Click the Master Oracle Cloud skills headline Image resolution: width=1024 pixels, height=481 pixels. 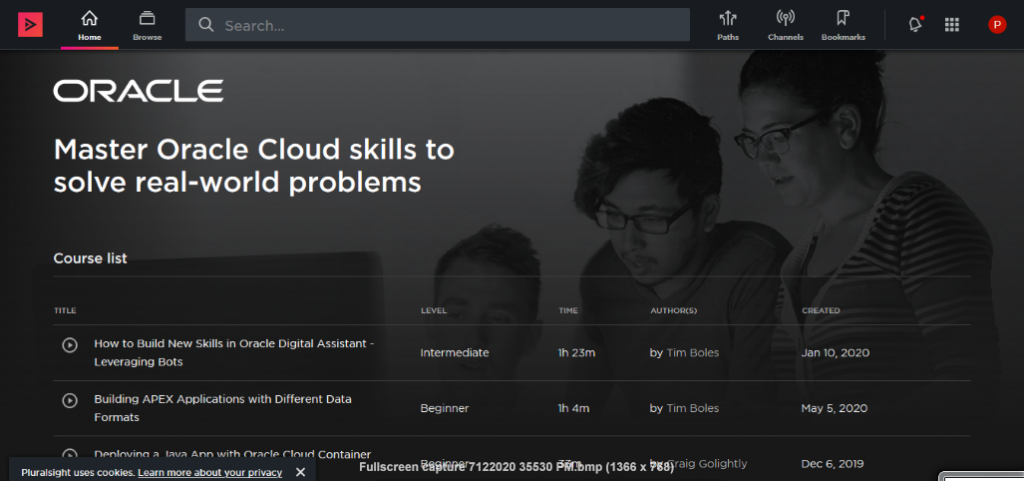[253, 166]
